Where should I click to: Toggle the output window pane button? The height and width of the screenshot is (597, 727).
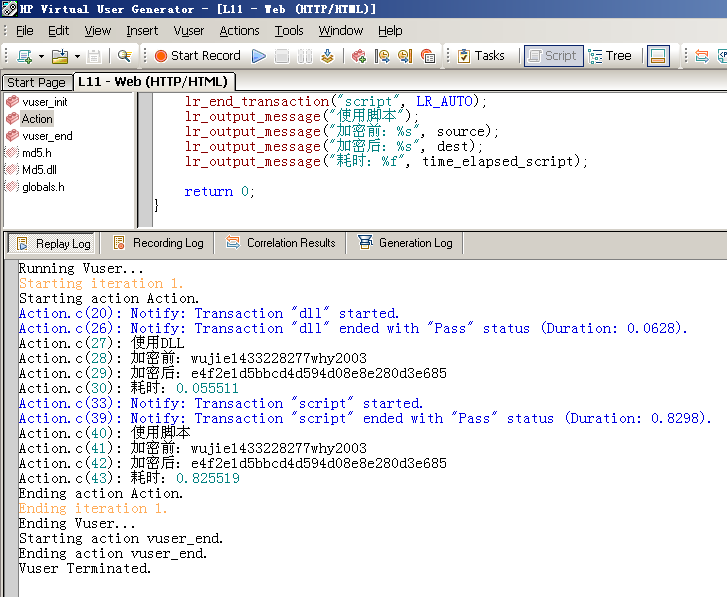point(658,56)
